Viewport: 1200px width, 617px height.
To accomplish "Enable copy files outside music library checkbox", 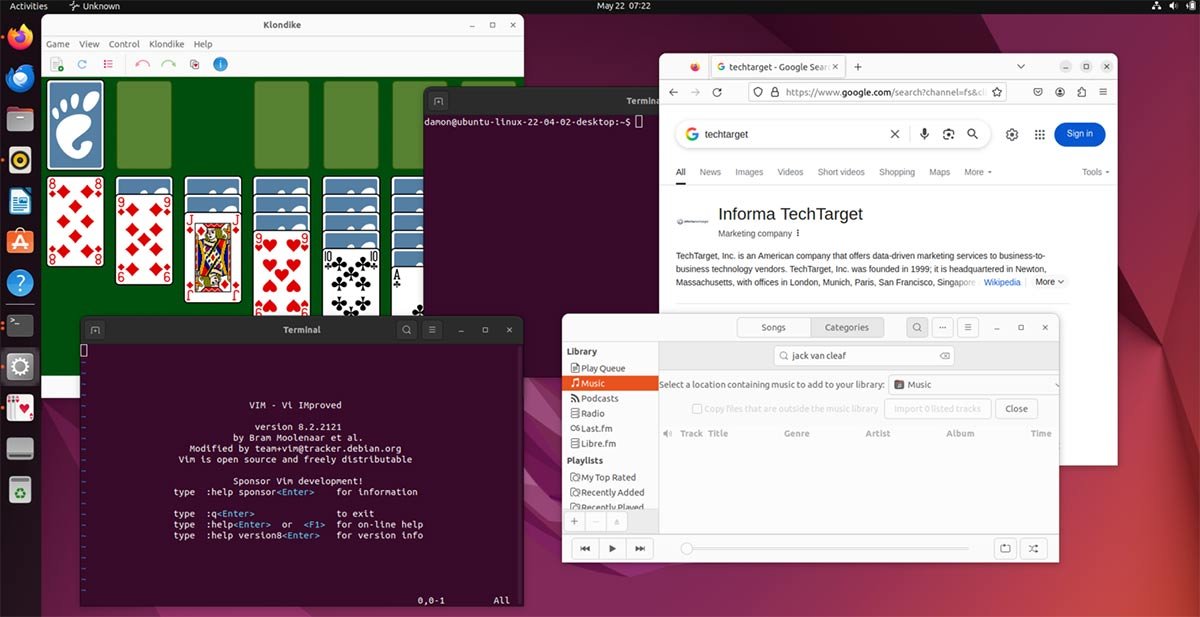I will 697,408.
